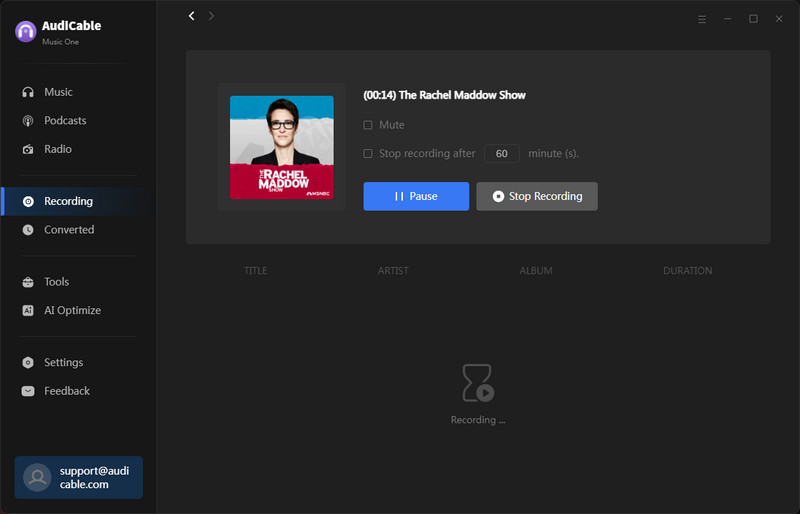Image resolution: width=800 pixels, height=514 pixels.
Task: Maximize the AudiCable window
Action: 753,19
